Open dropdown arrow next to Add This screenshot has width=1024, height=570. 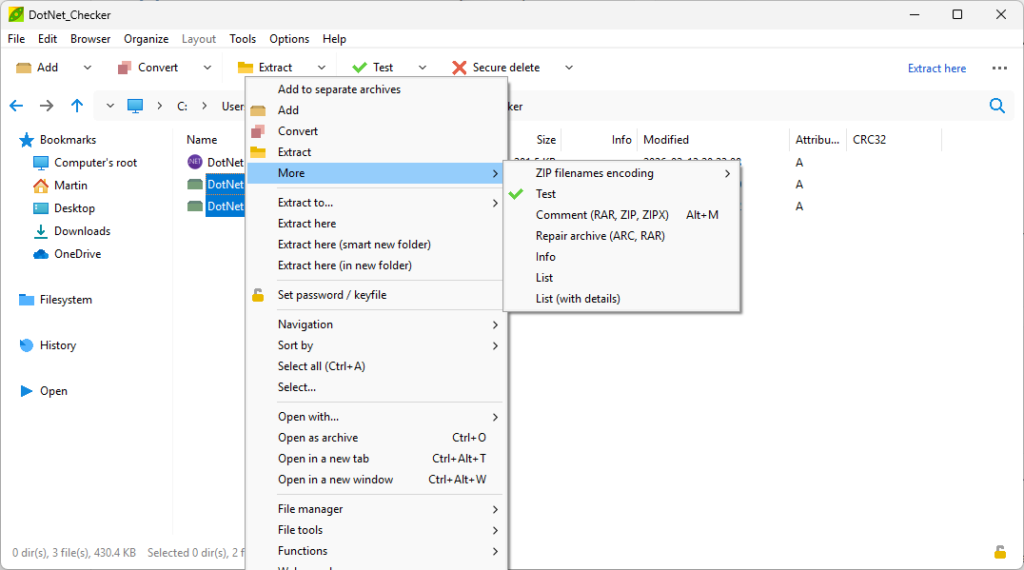click(x=87, y=68)
